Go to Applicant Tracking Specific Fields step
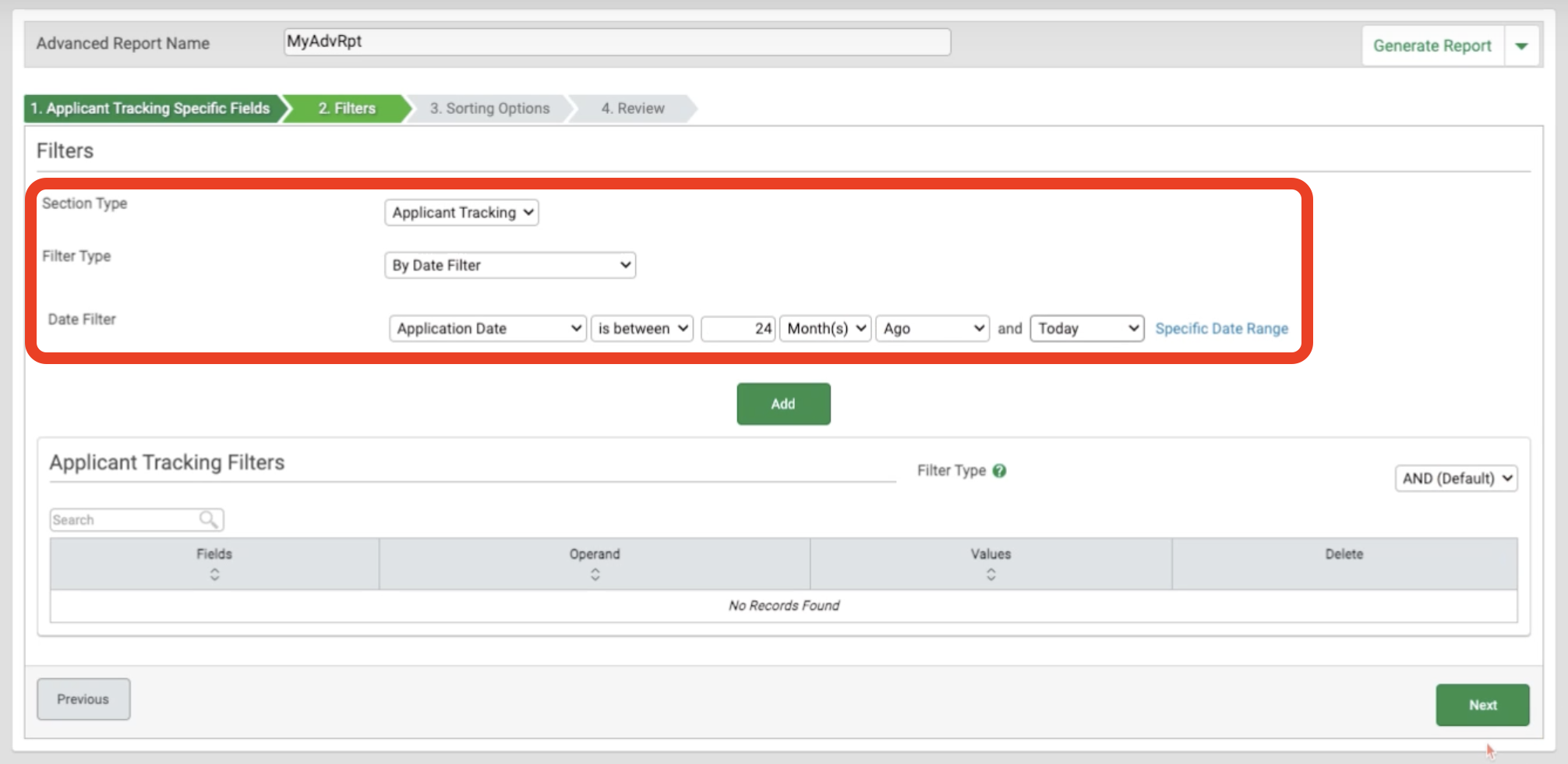Image resolution: width=1568 pixels, height=764 pixels. click(x=154, y=108)
